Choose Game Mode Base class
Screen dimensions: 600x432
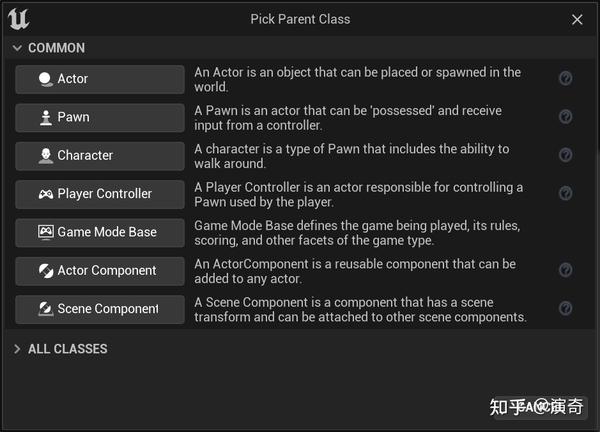click(x=100, y=232)
